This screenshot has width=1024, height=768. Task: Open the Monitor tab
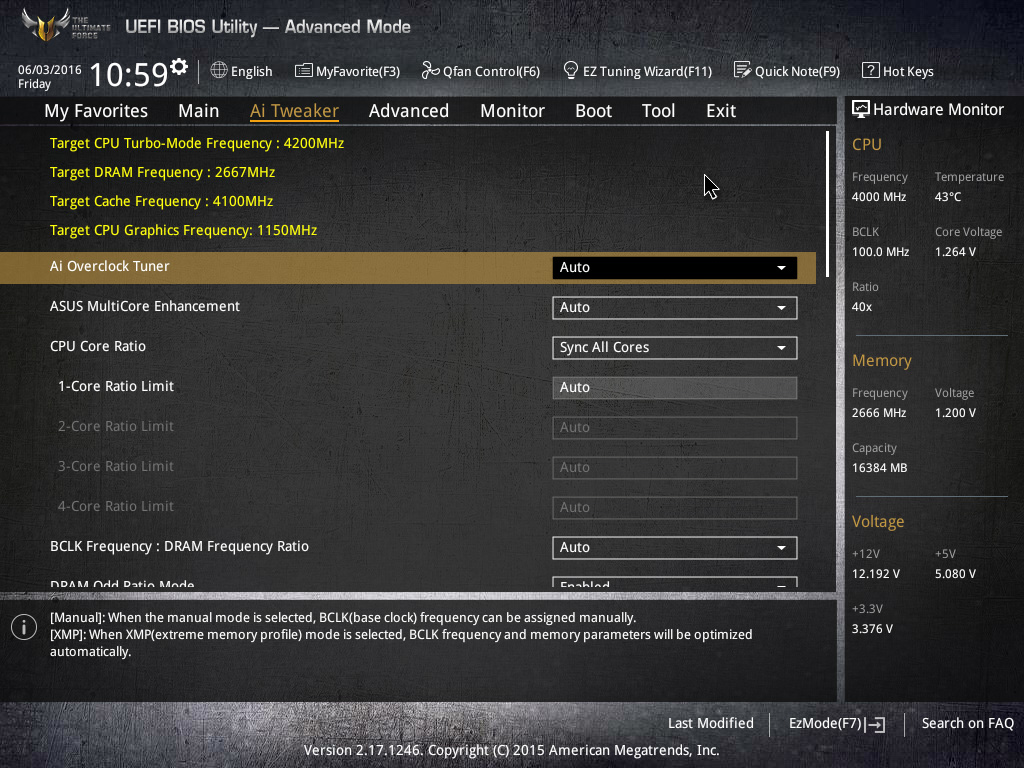[513, 111]
